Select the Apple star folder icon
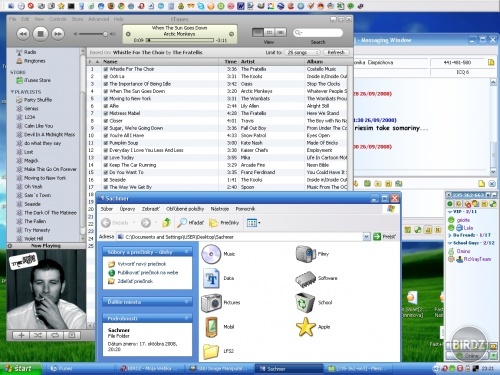500x375 pixels. click(x=305, y=327)
